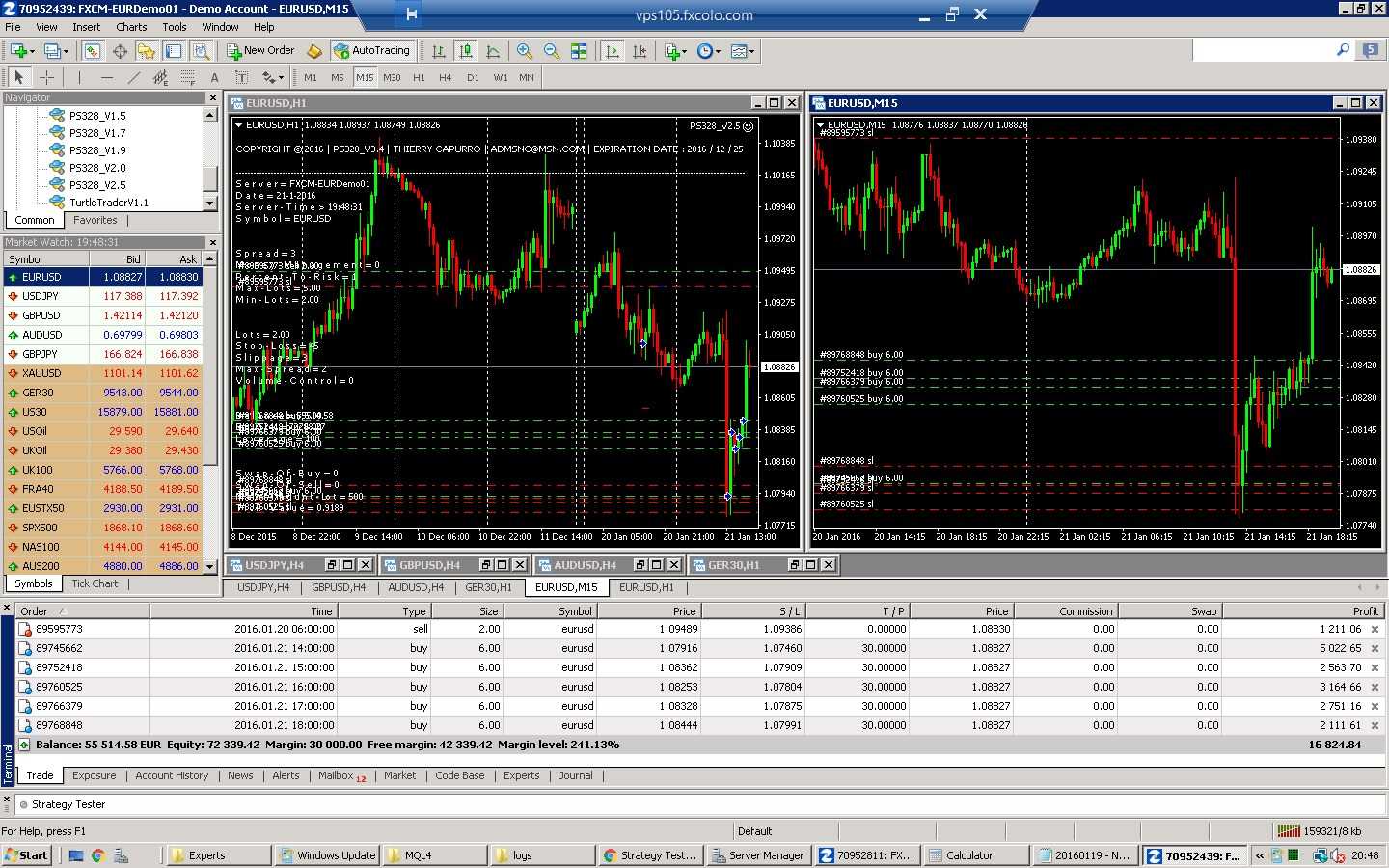Switch to the Account History tab

[172, 775]
